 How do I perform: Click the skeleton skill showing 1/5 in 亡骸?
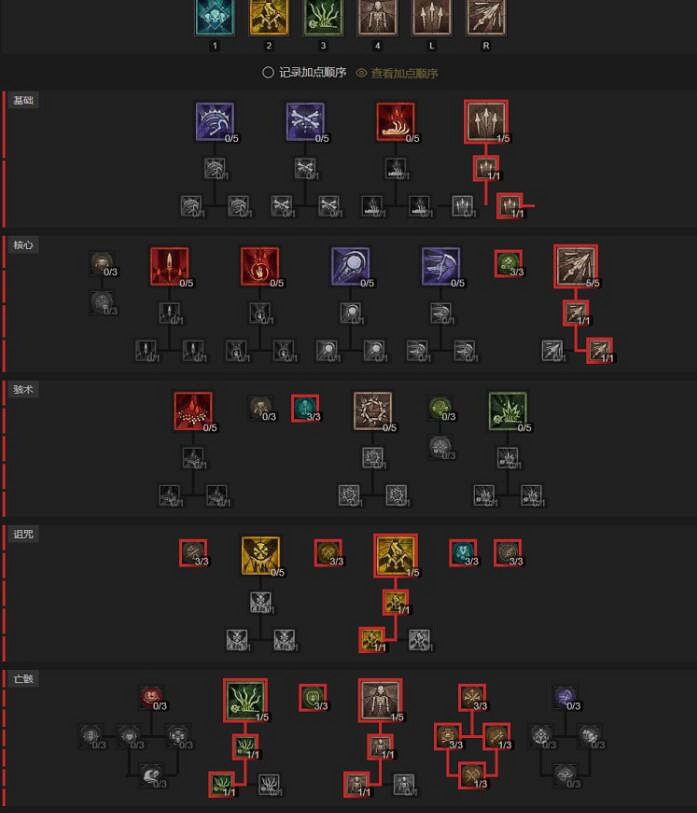tap(380, 700)
